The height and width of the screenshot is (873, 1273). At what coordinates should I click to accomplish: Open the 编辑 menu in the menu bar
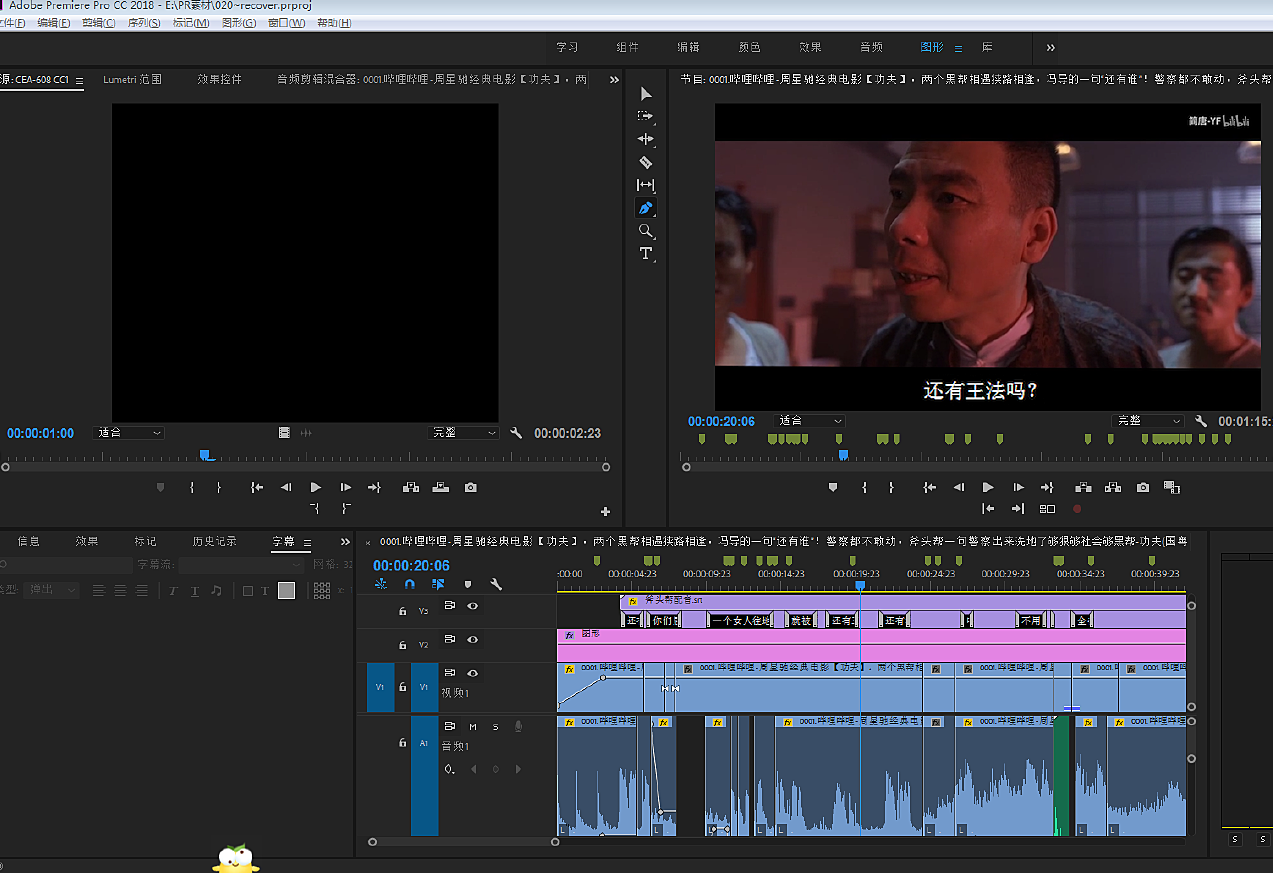point(53,22)
